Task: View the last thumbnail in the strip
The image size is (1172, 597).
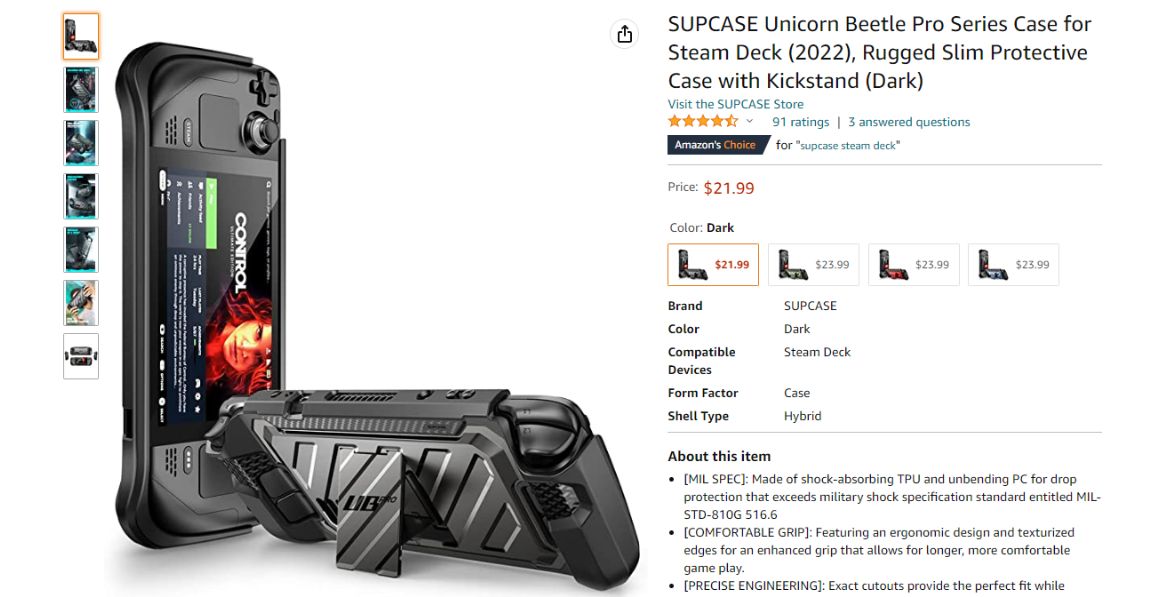Action: click(81, 356)
